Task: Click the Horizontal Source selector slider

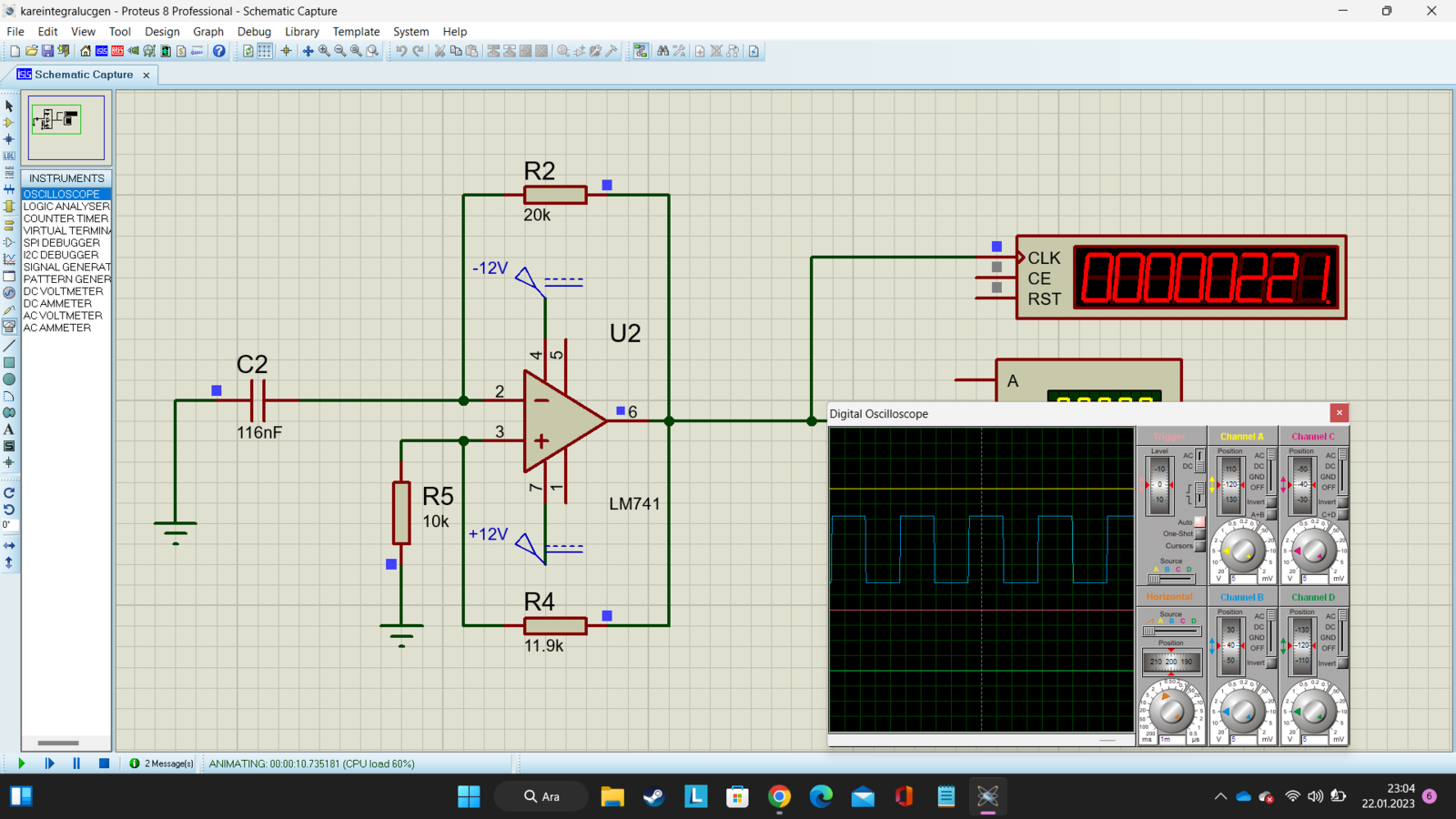Action: [1171, 631]
